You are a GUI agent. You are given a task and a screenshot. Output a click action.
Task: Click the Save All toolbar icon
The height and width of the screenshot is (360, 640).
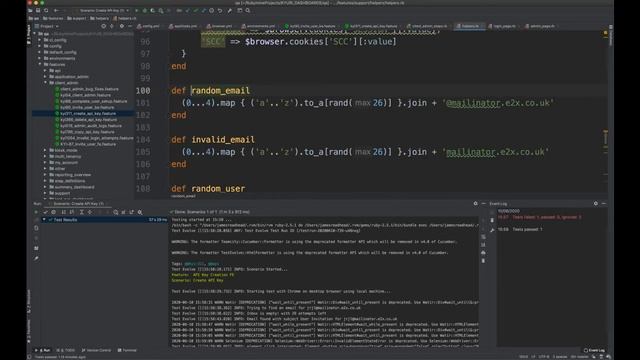[38, 11]
